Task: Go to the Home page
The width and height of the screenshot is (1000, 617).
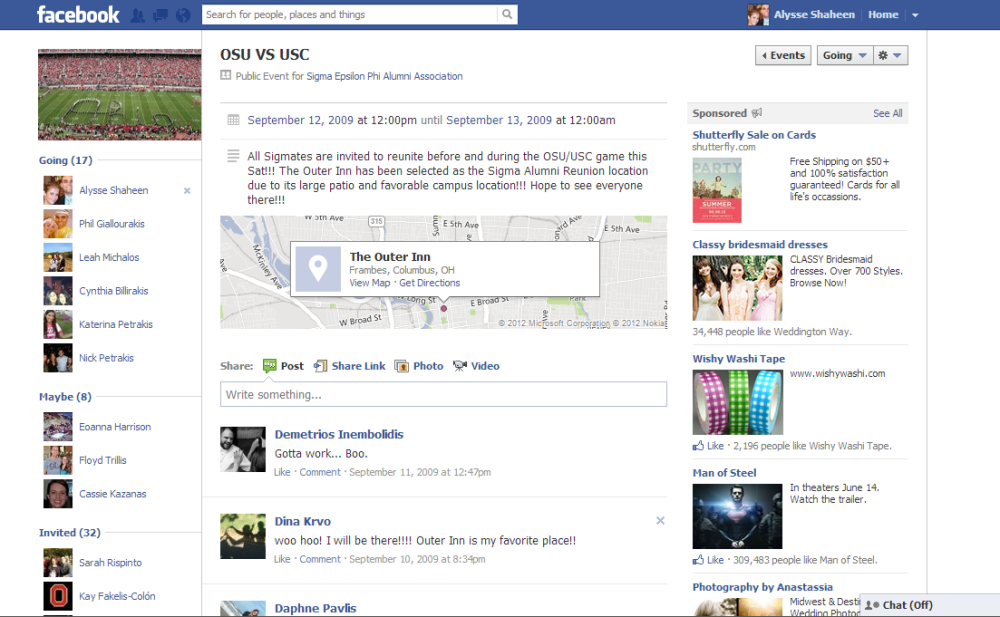Action: click(883, 15)
